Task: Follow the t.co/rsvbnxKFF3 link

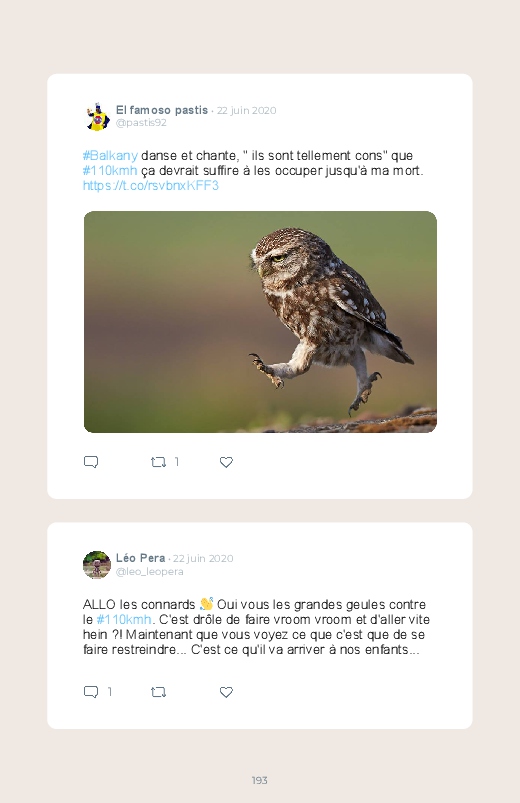Action: 151,185
